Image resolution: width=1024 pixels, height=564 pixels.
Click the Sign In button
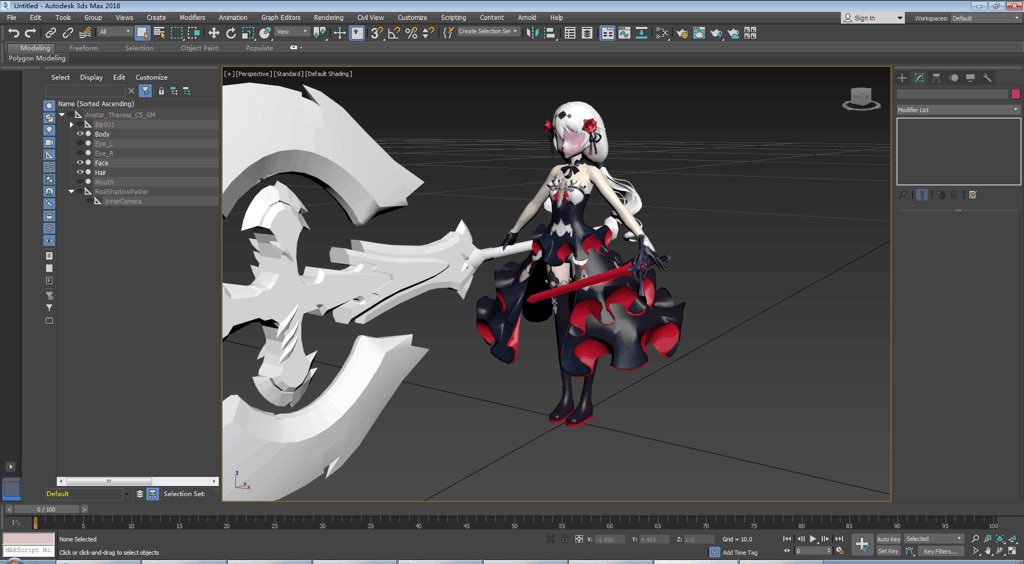[x=872, y=18]
